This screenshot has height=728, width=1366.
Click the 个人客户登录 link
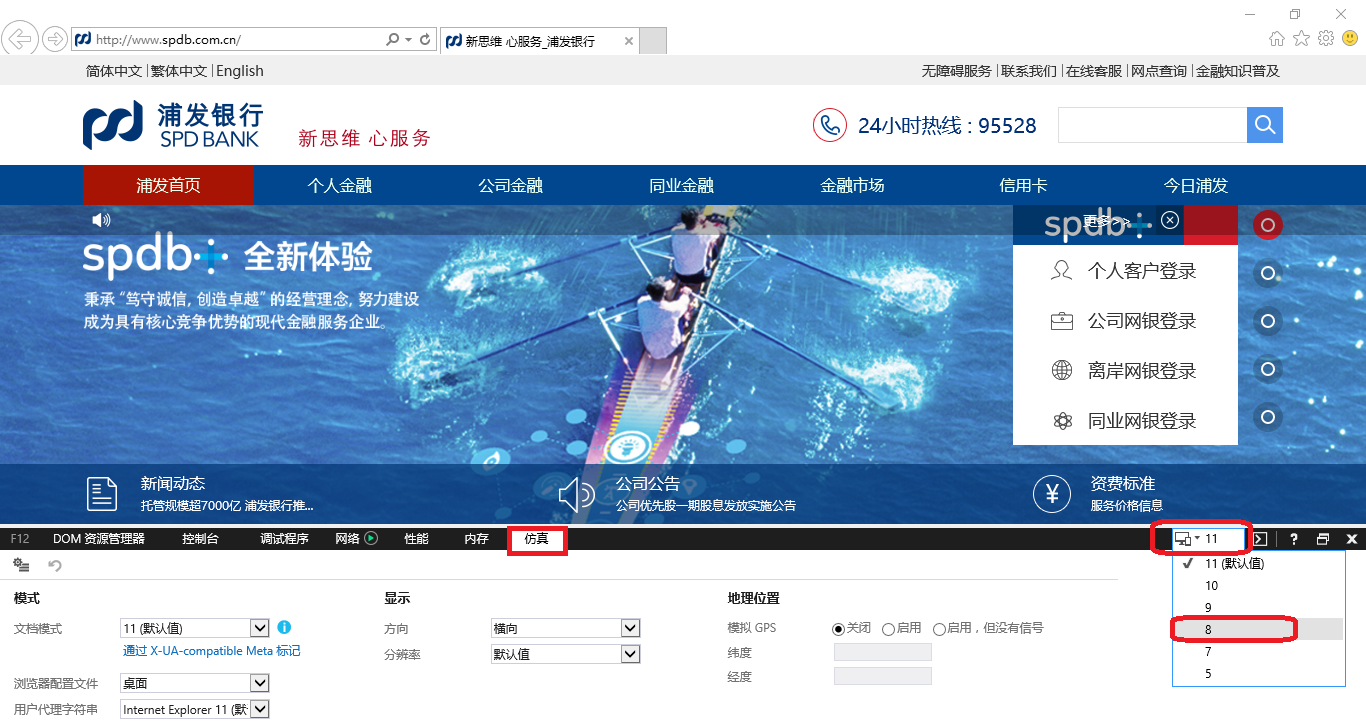[1142, 271]
